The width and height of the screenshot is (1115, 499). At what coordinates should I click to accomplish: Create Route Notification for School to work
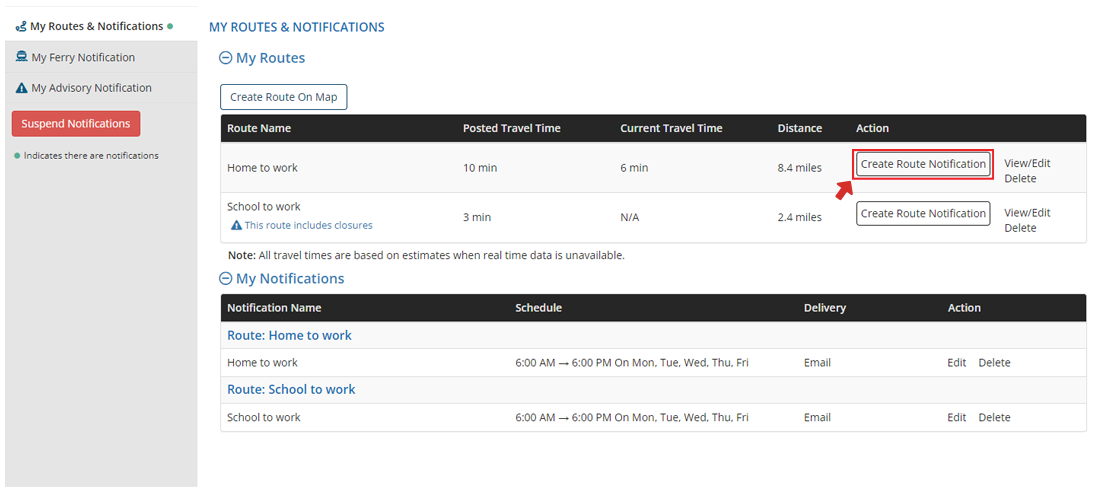[x=923, y=214]
